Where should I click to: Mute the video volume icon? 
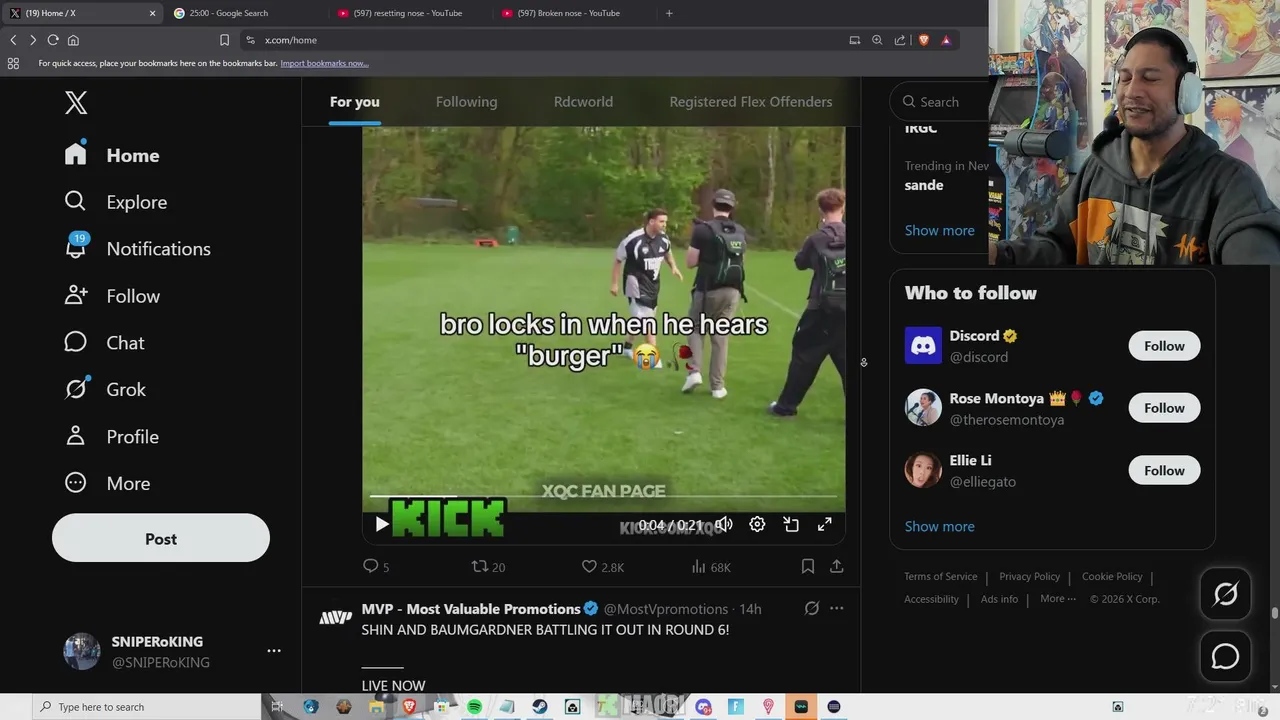click(724, 524)
